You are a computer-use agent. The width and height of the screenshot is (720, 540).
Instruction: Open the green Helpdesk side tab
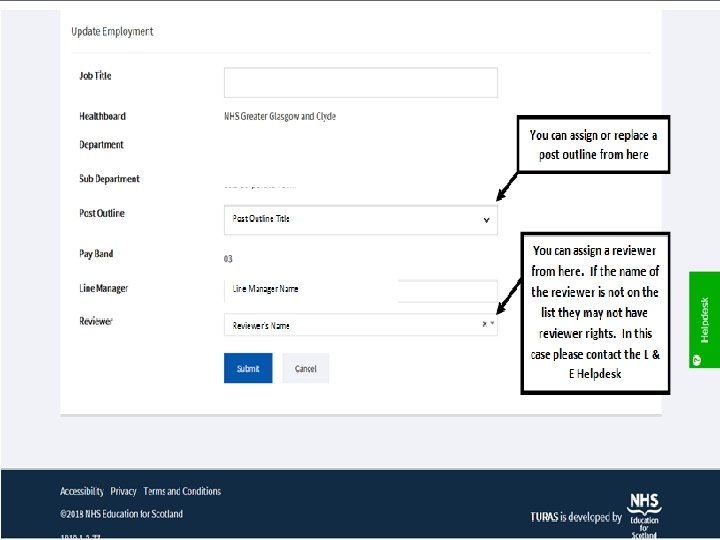coord(704,320)
